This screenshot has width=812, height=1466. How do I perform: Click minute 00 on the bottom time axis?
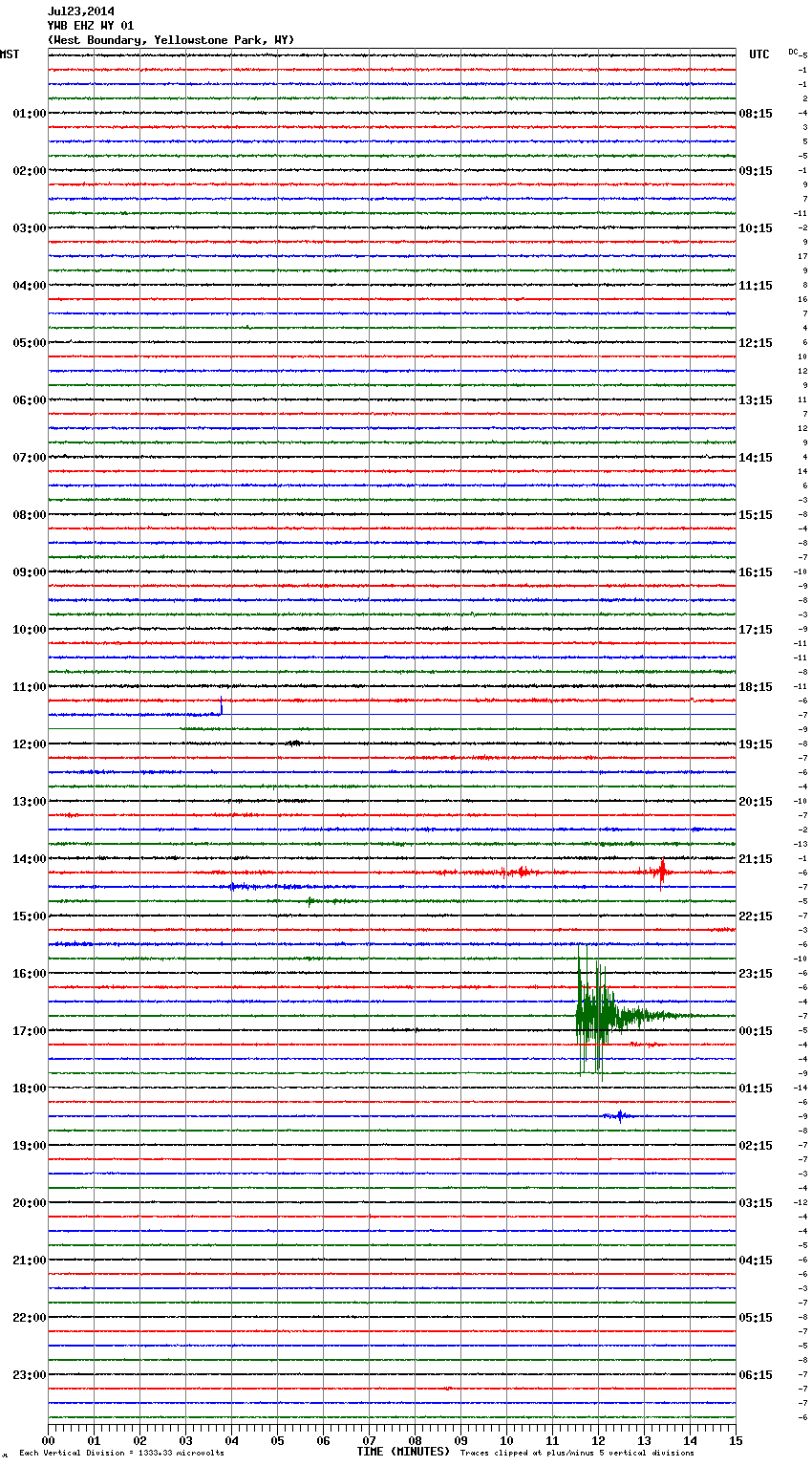click(48, 1440)
